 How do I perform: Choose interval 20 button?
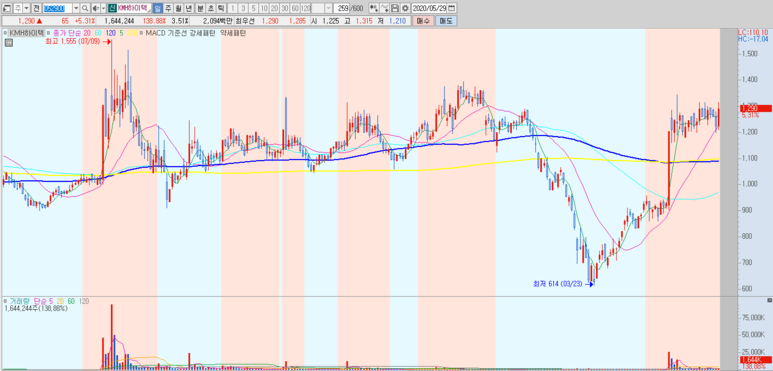coord(274,8)
